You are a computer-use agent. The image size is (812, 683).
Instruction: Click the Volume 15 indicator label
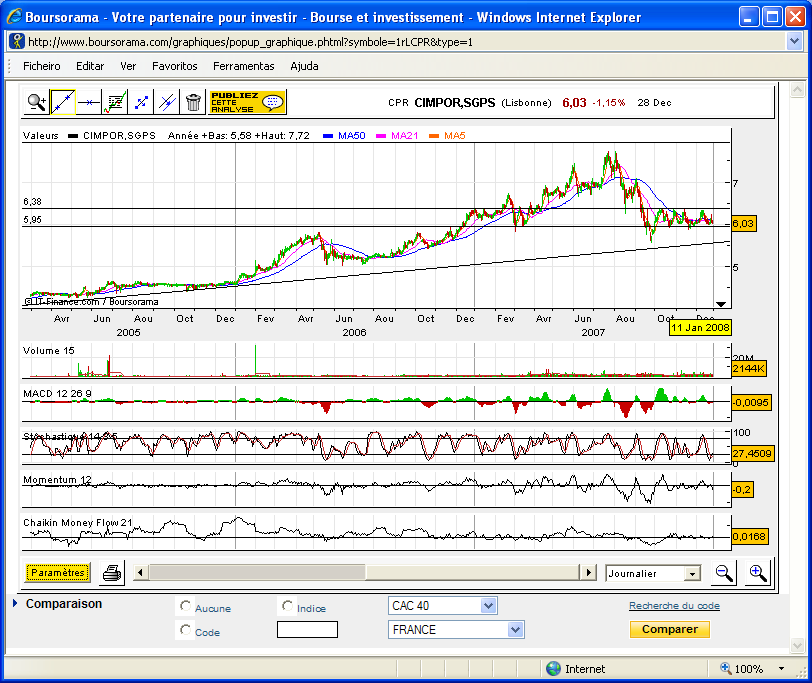pos(49,351)
